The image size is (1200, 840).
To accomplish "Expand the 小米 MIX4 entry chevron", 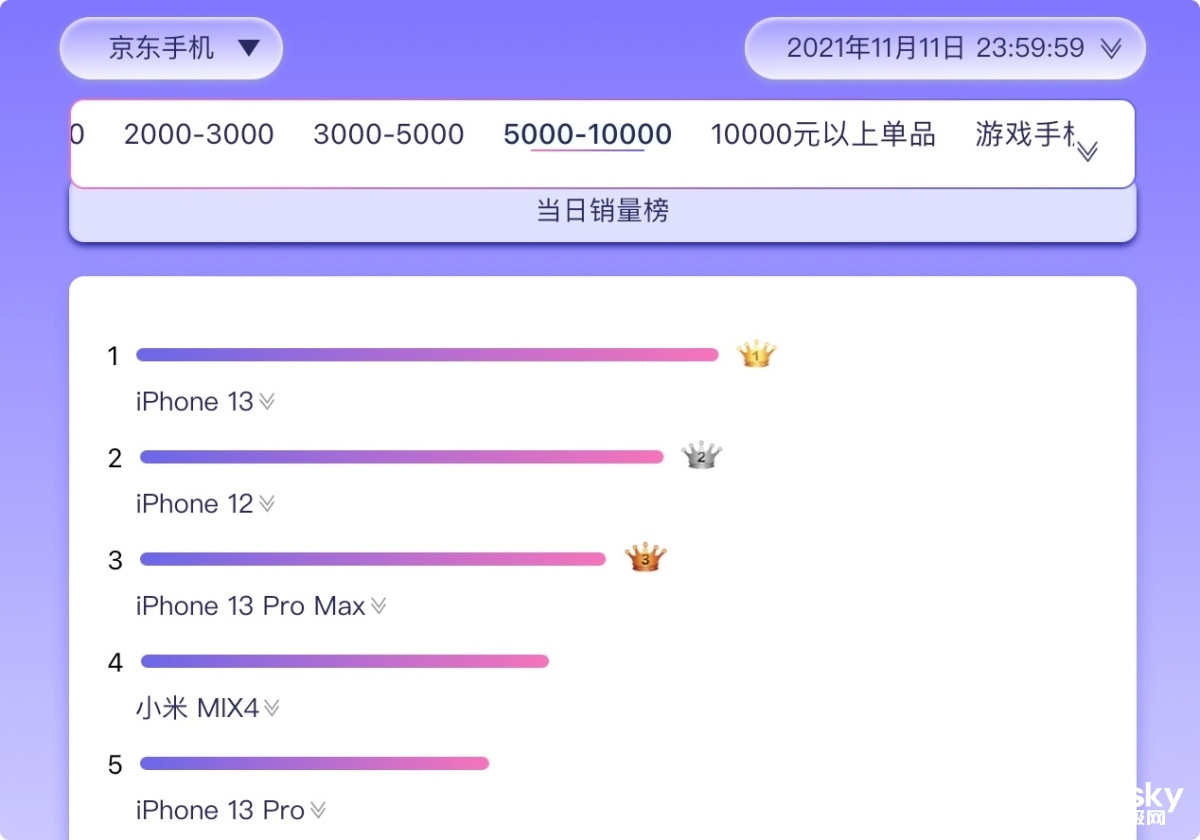I will [272, 708].
